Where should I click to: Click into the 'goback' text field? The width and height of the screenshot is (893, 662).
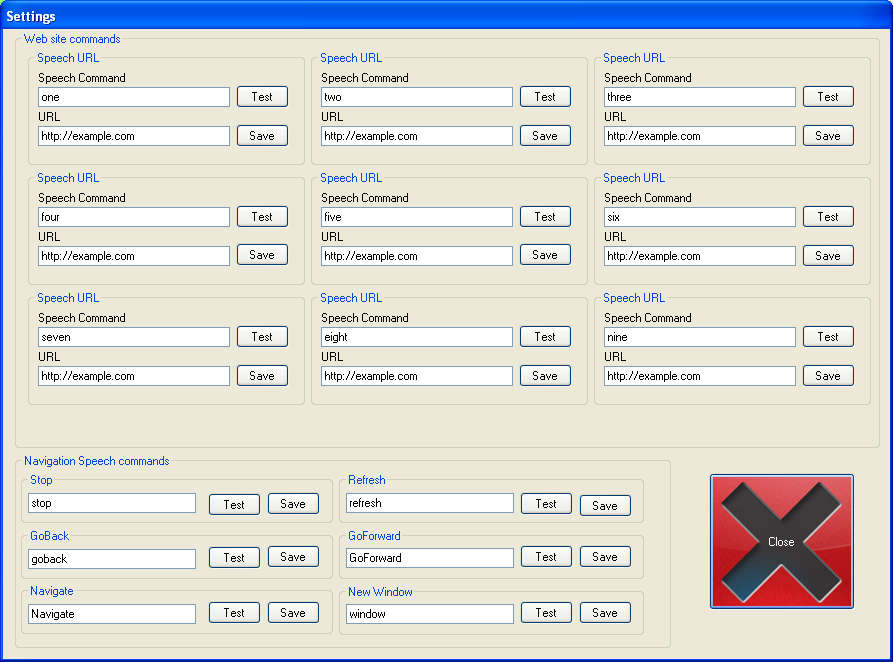(112, 559)
